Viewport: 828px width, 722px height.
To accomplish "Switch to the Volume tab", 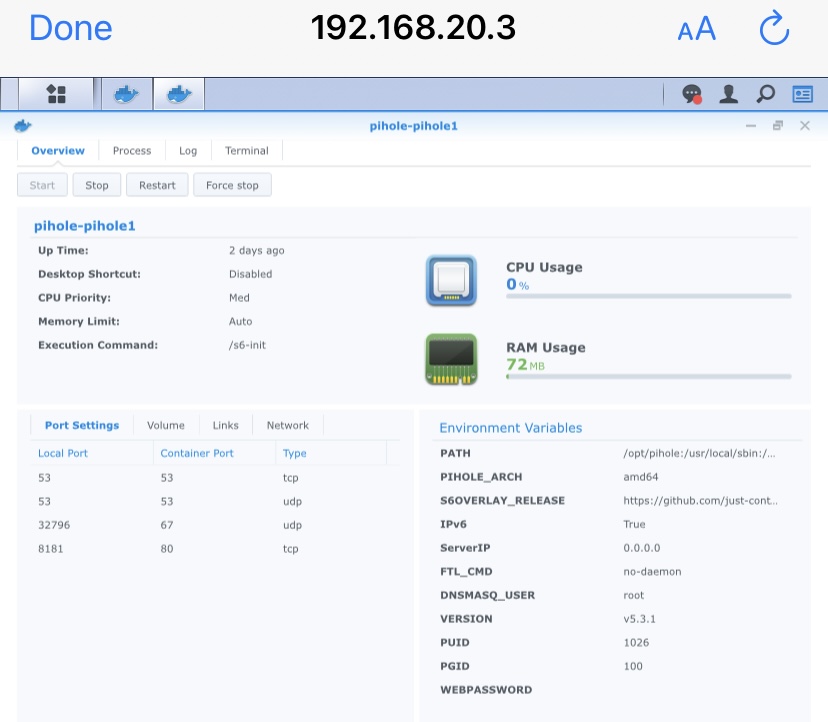I will pos(166,426).
